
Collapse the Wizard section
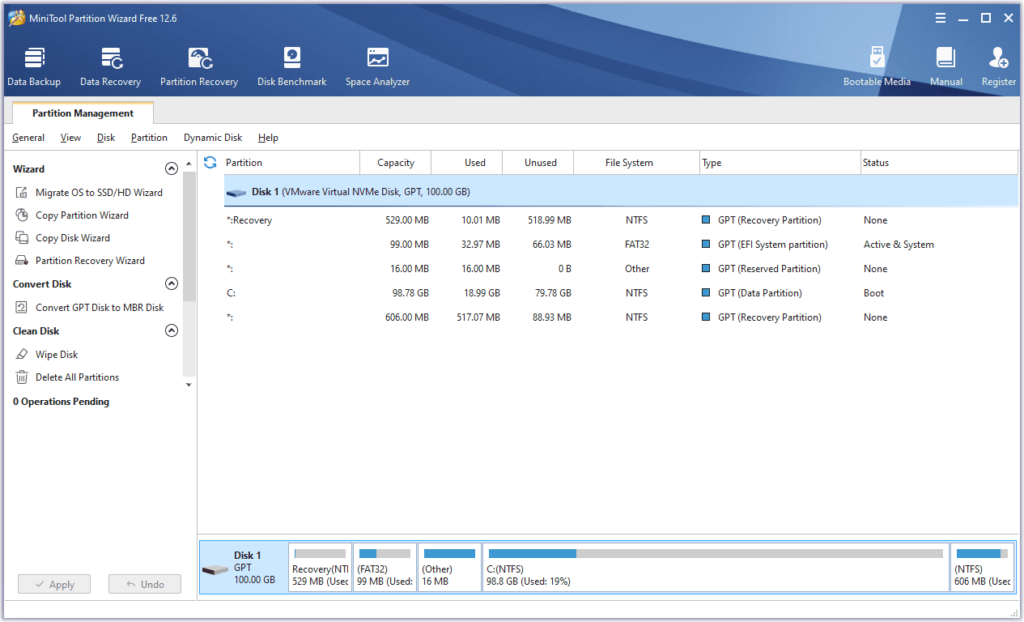(171, 168)
